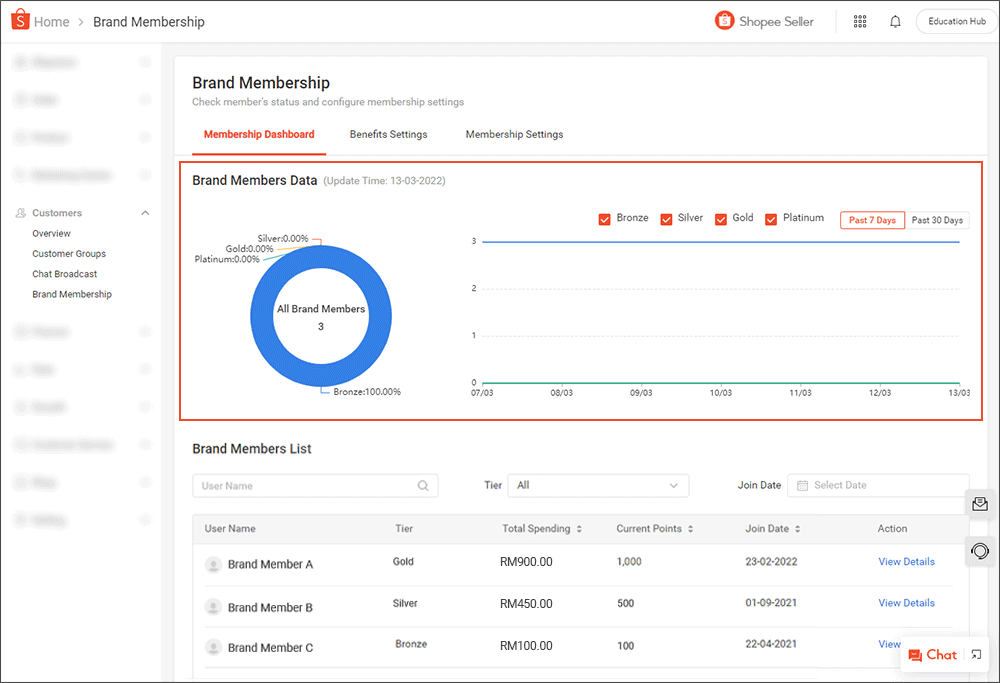Click the blue Bronze donut chart ring

(x=261, y=316)
